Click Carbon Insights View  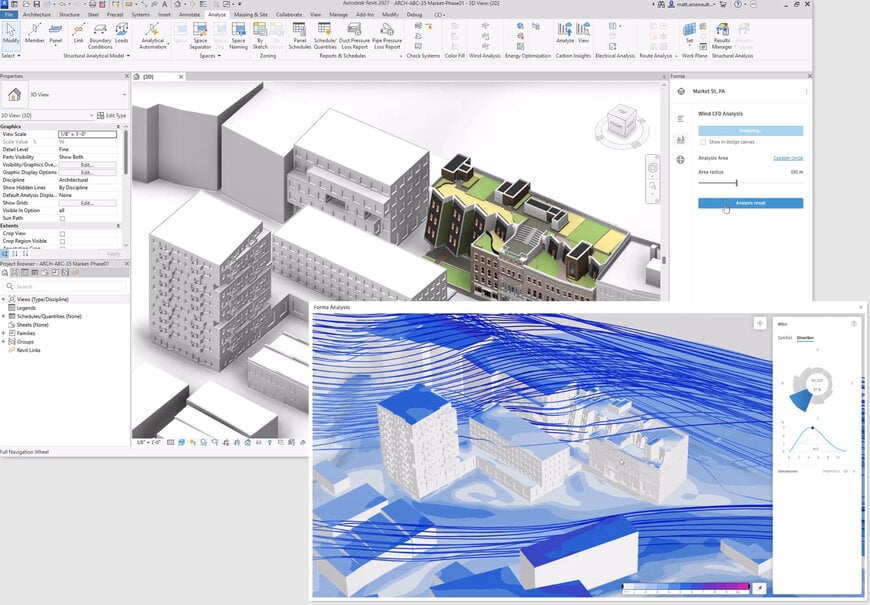[583, 33]
